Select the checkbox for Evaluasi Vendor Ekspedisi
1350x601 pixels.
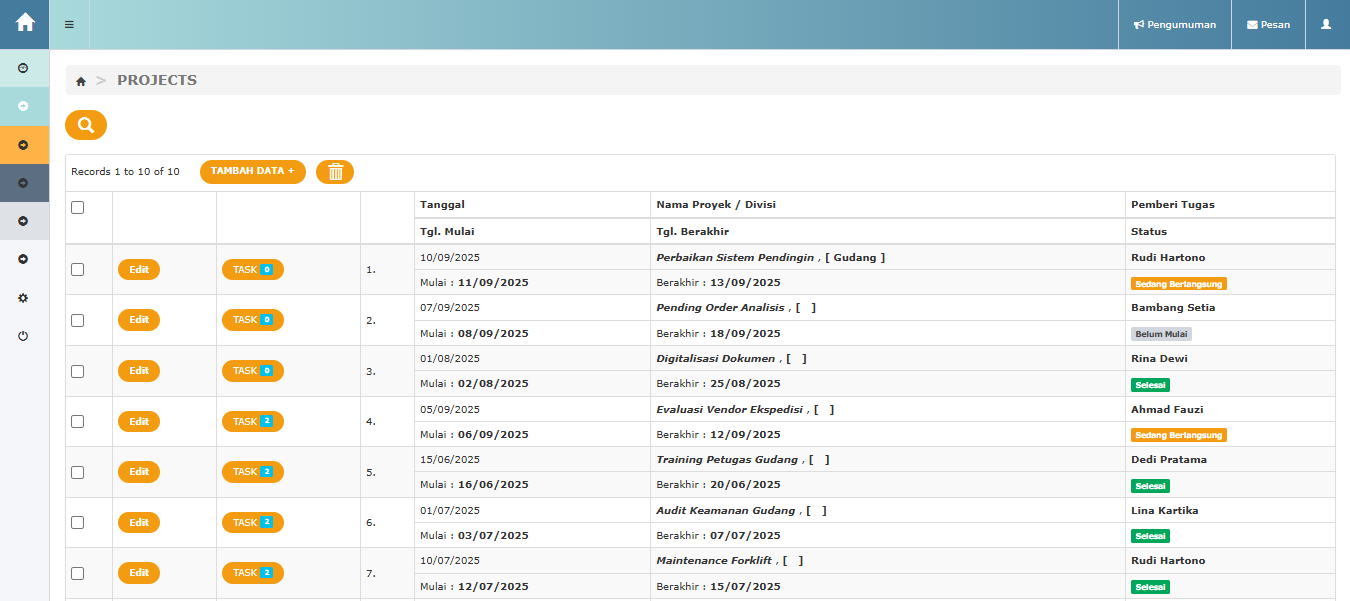click(x=78, y=421)
